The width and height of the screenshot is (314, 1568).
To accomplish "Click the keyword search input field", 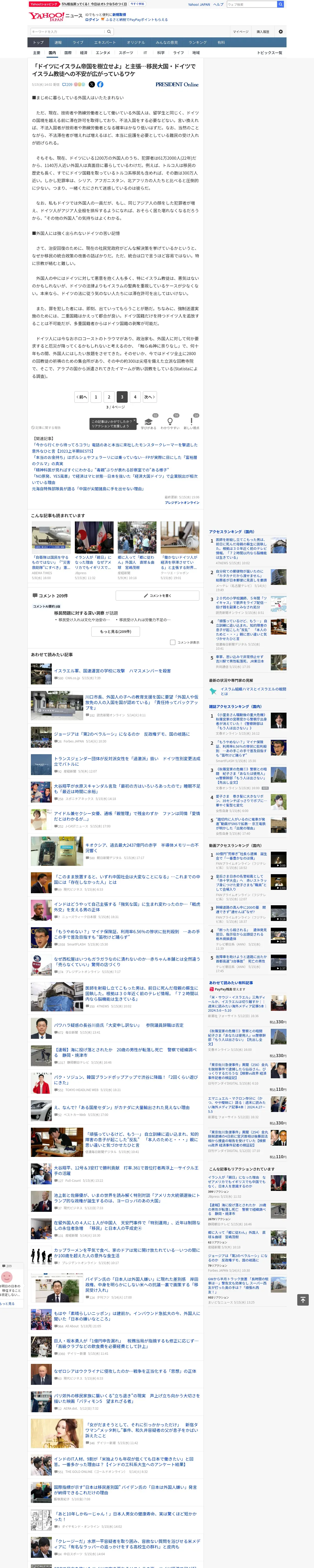I will 67,32.
